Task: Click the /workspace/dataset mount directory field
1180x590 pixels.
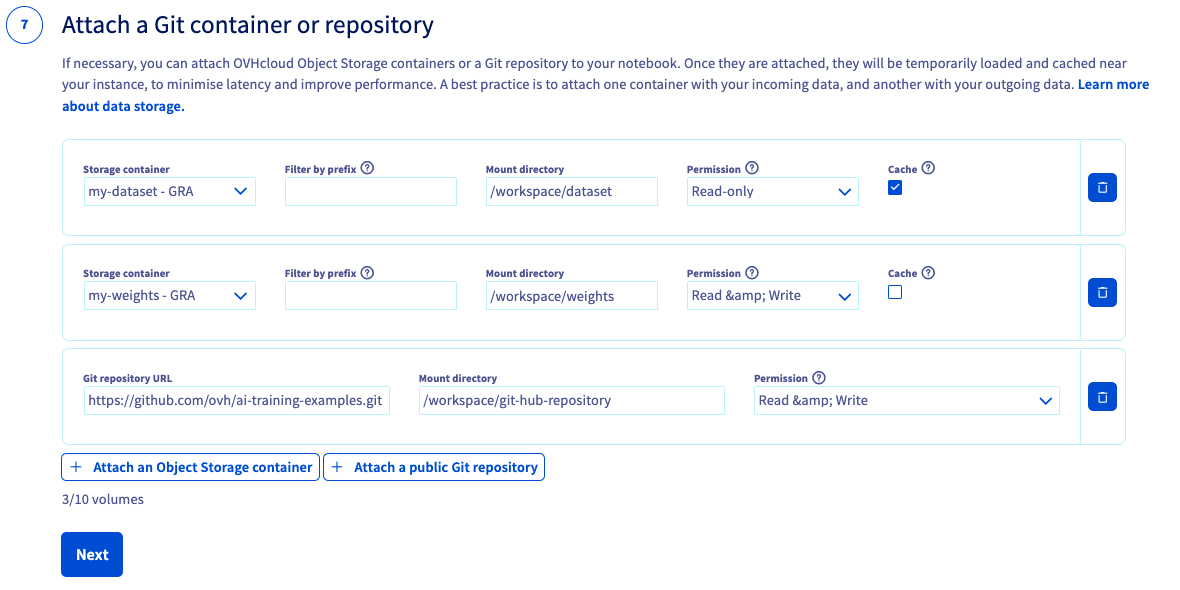Action: (x=571, y=192)
